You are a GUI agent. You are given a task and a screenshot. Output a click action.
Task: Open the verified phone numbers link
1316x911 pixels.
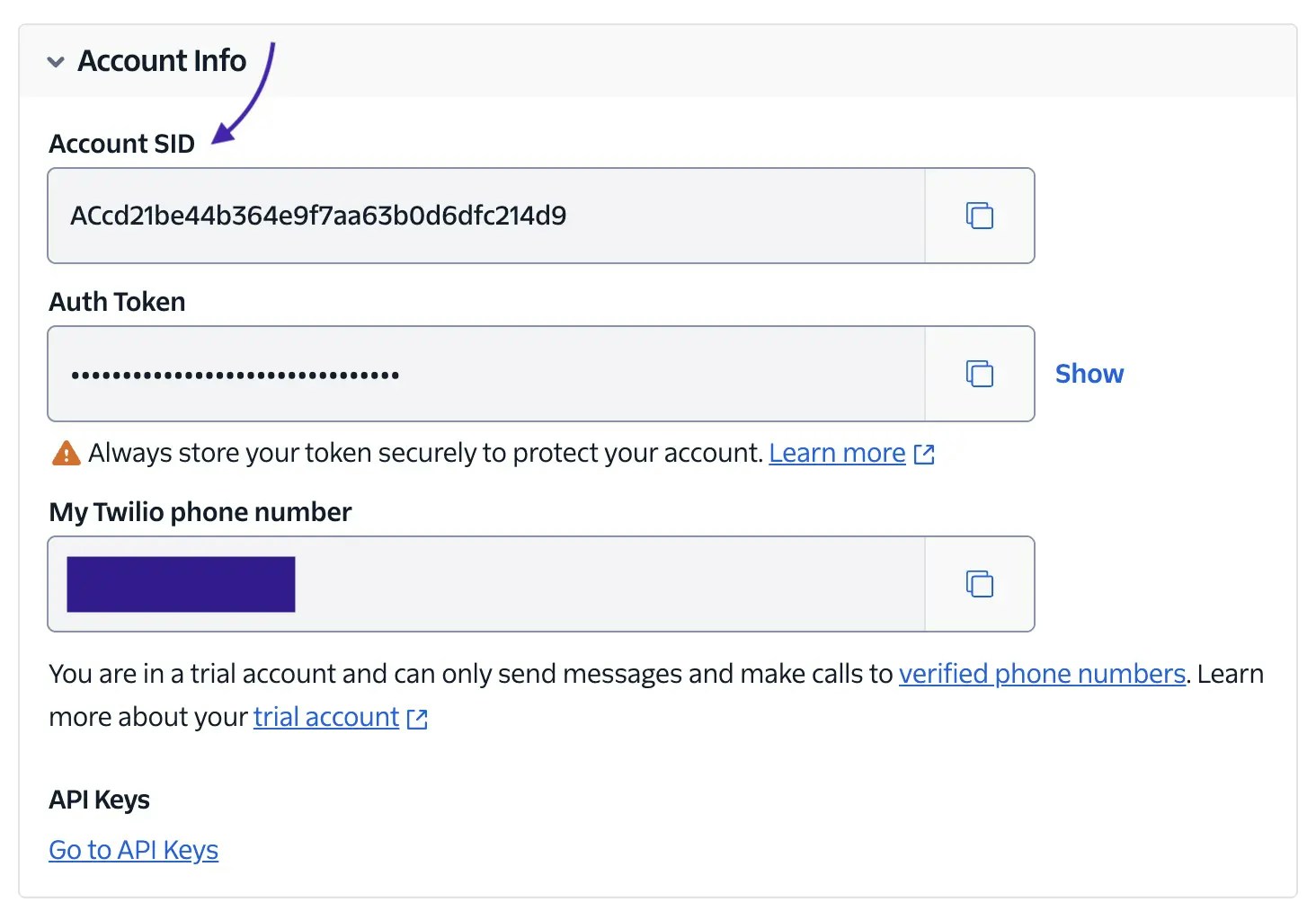1041,673
